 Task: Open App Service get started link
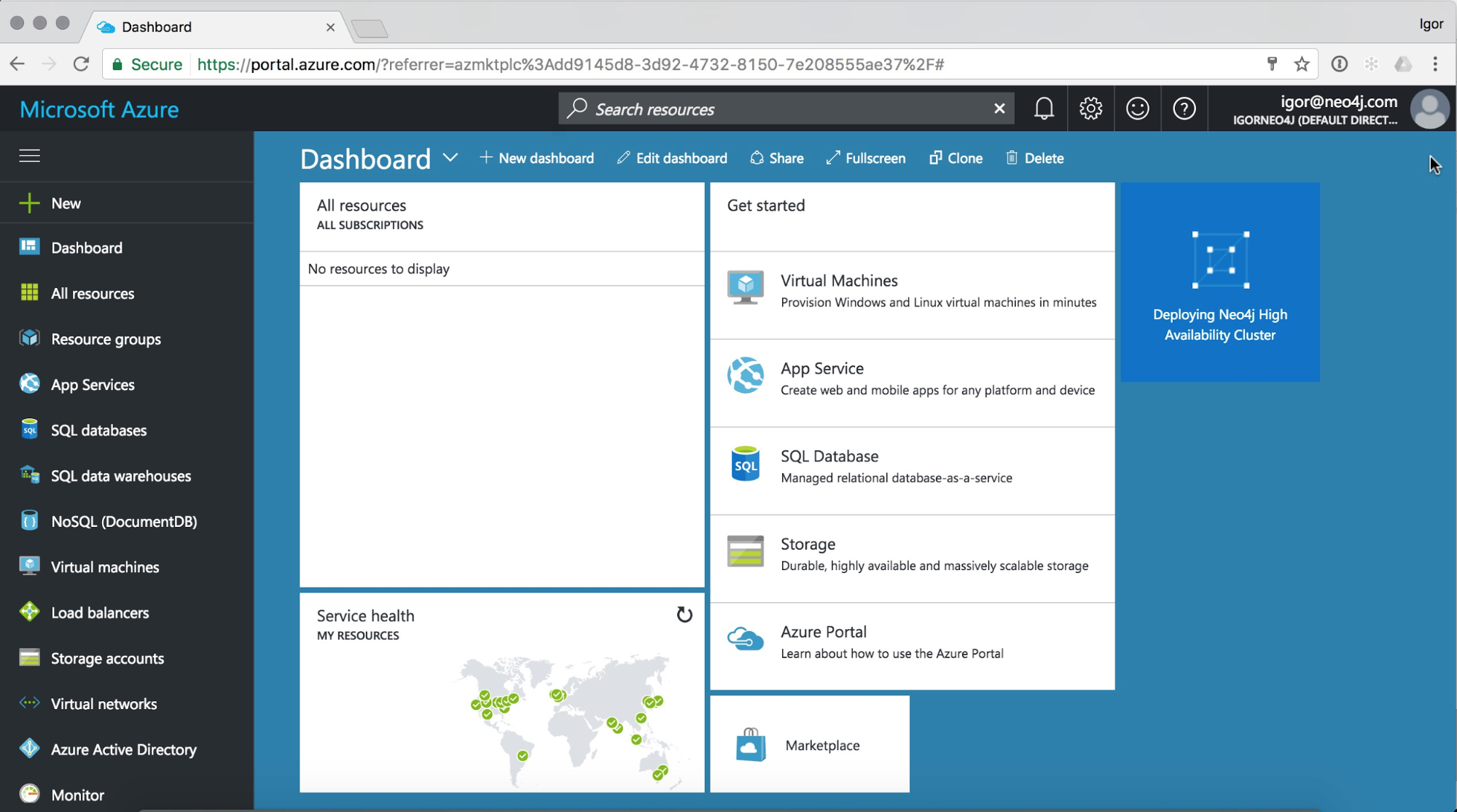[912, 383]
